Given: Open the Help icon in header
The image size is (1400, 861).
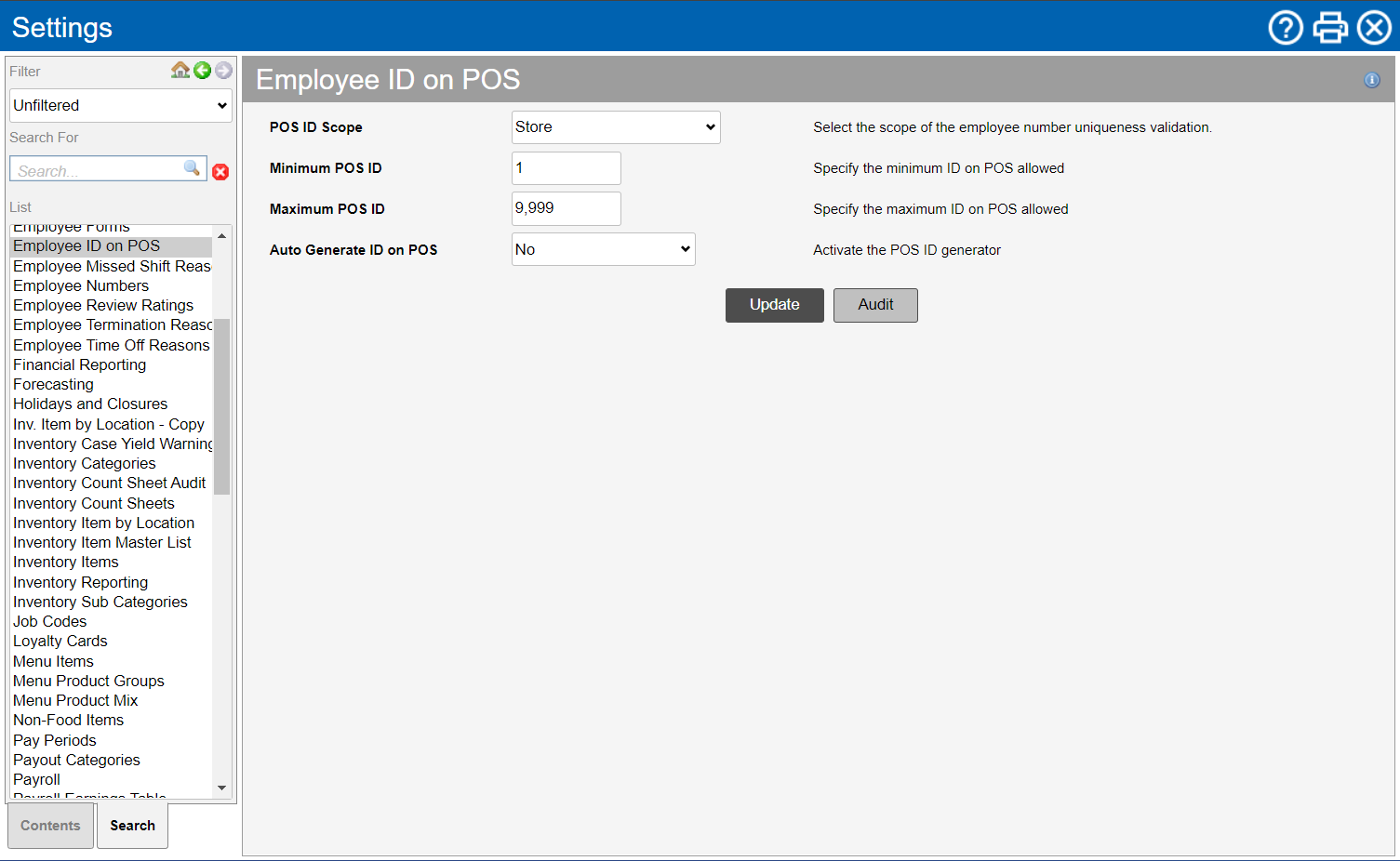Looking at the screenshot, I should [1286, 28].
